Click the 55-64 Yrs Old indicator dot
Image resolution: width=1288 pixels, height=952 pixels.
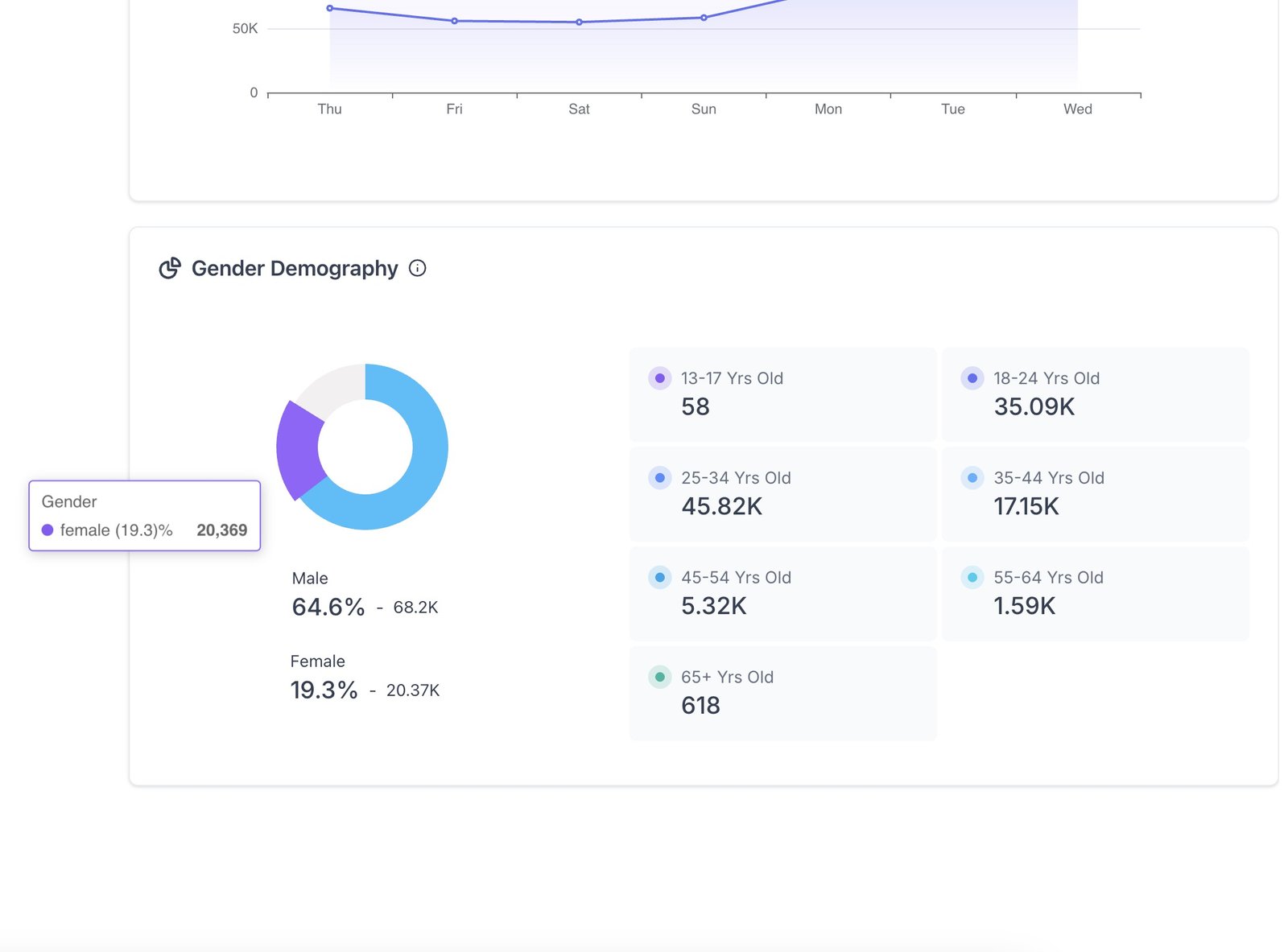click(x=972, y=578)
